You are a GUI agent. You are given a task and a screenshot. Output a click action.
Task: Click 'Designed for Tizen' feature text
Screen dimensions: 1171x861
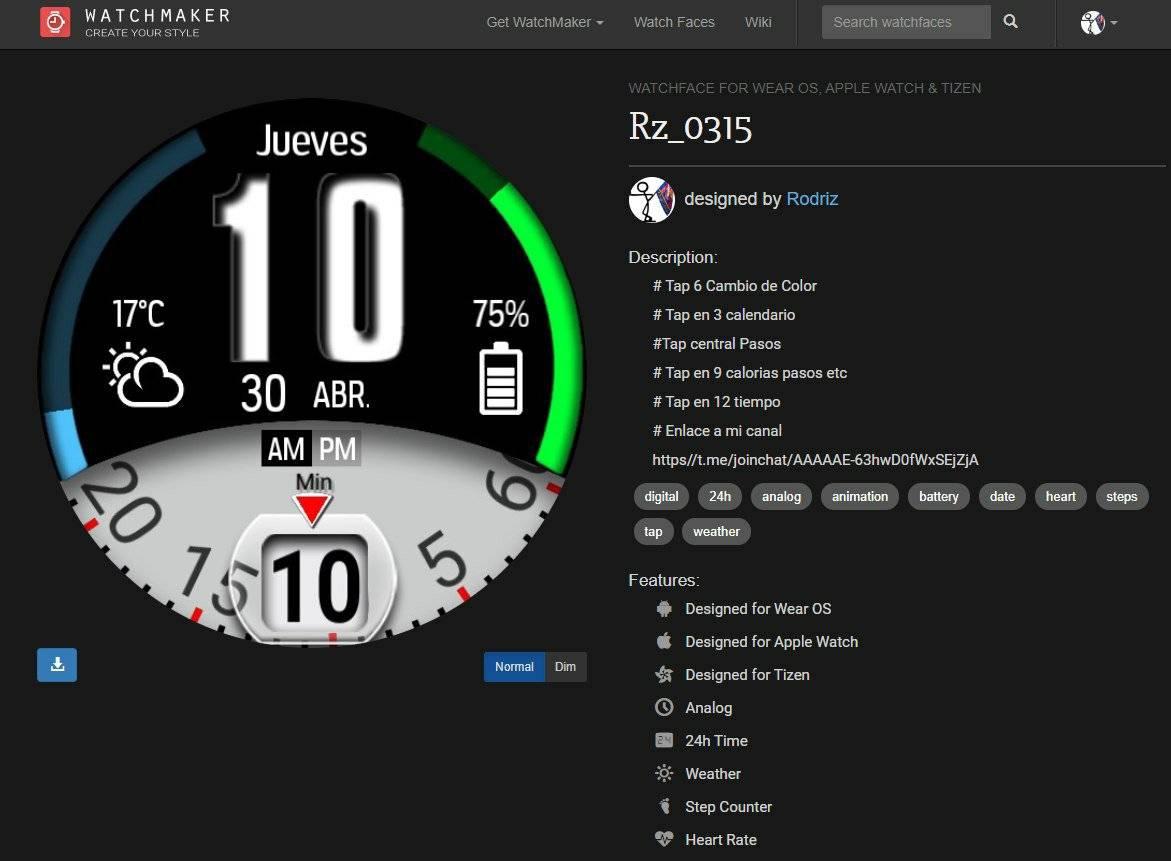(x=748, y=674)
